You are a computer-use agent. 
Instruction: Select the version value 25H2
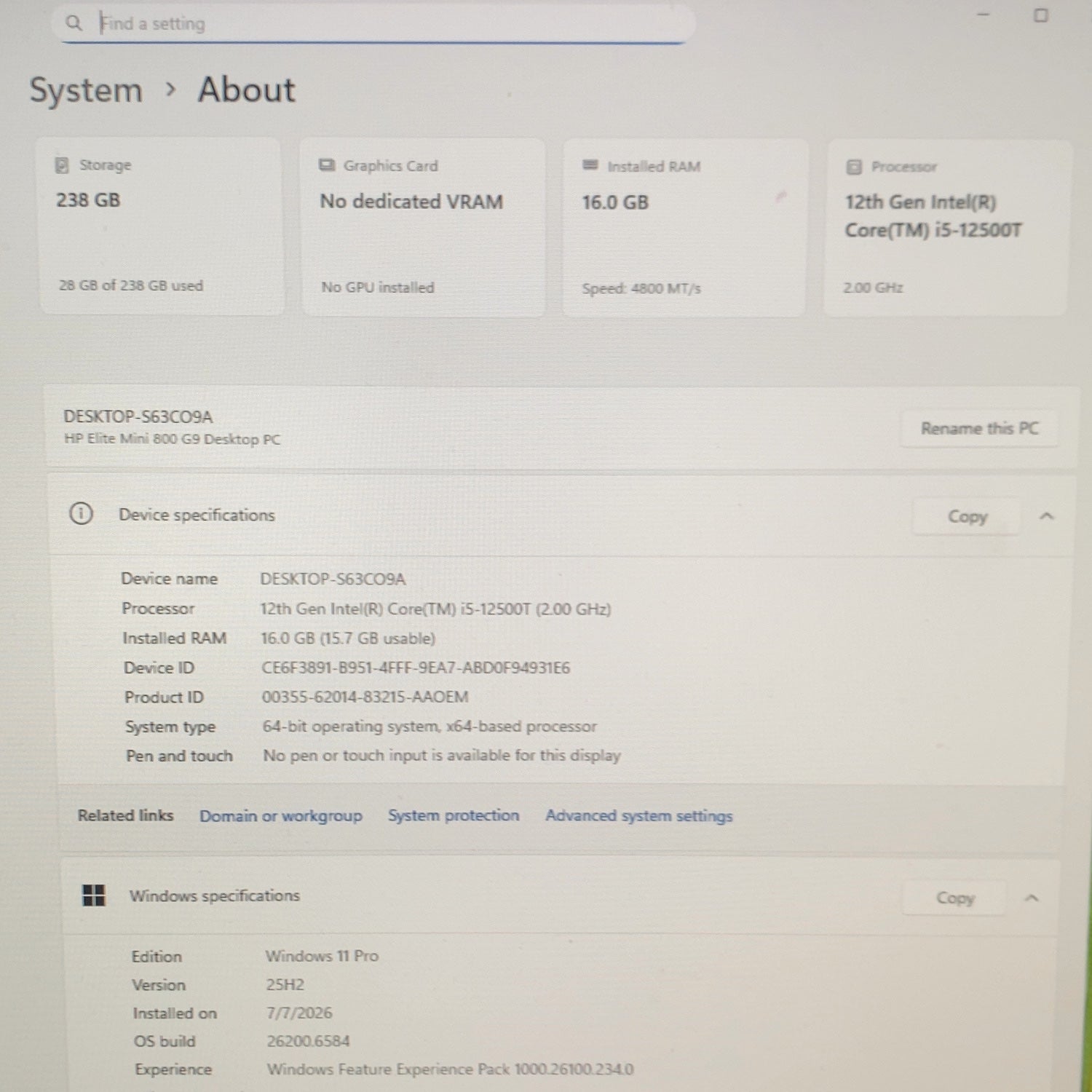(x=285, y=985)
